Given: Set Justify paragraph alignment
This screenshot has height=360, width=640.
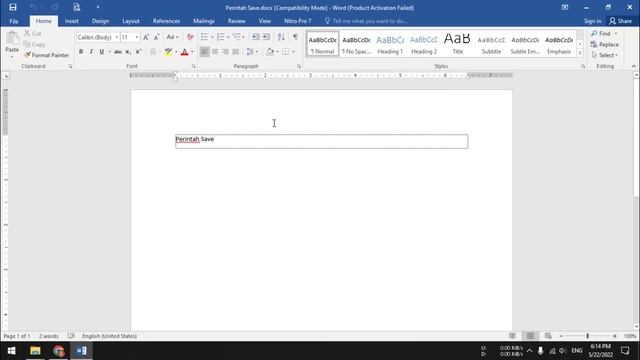Looking at the screenshot, I should coord(236,52).
